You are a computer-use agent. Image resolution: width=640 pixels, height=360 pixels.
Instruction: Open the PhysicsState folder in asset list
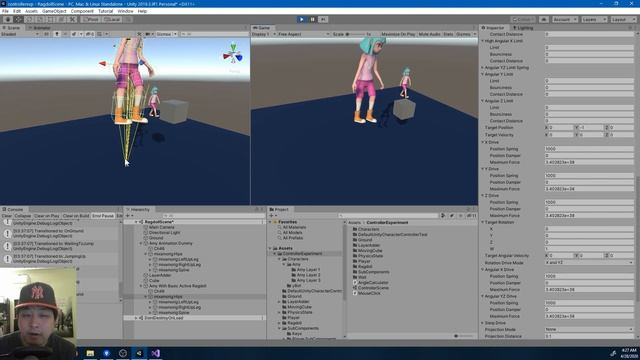370,256
